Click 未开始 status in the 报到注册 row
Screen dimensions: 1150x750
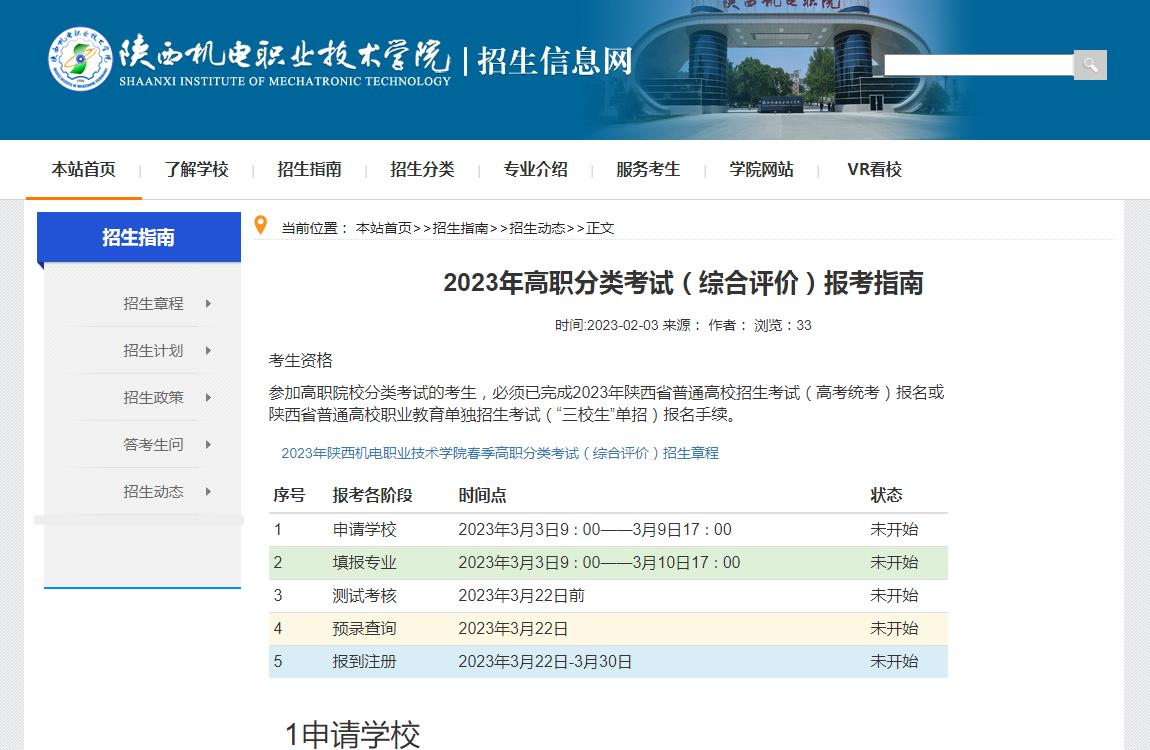pos(894,661)
